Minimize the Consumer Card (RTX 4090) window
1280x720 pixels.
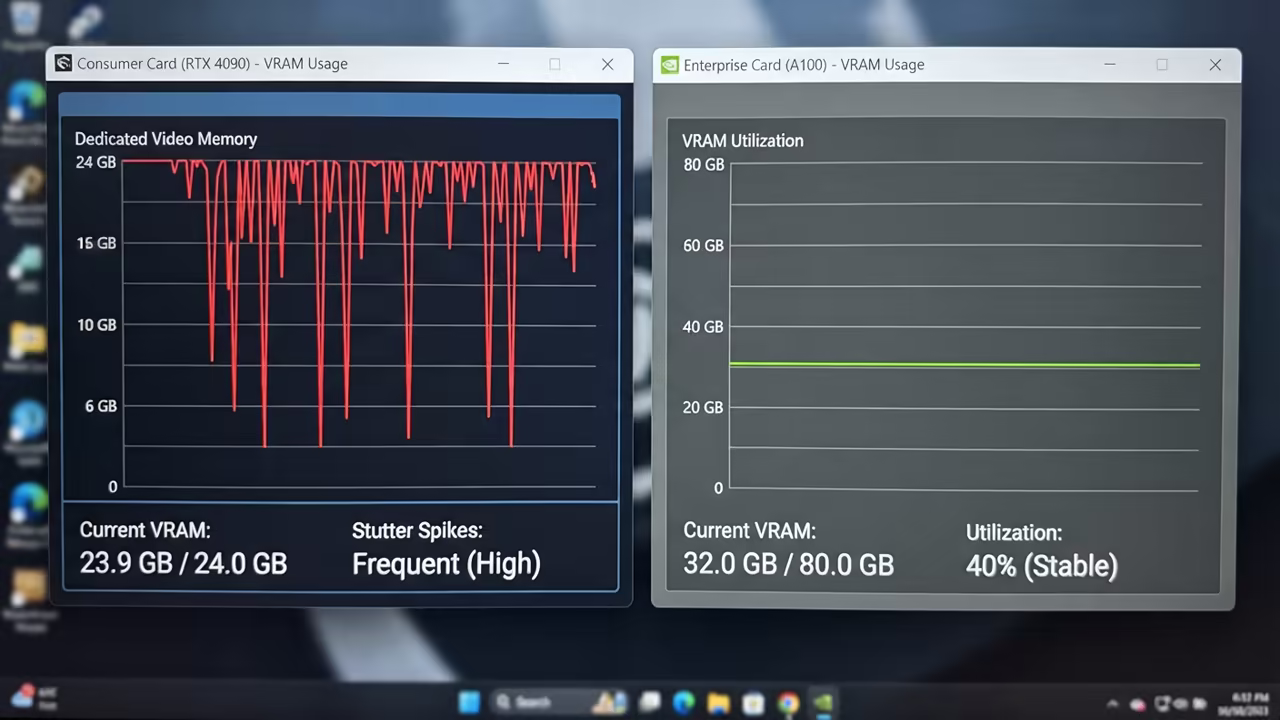503,64
